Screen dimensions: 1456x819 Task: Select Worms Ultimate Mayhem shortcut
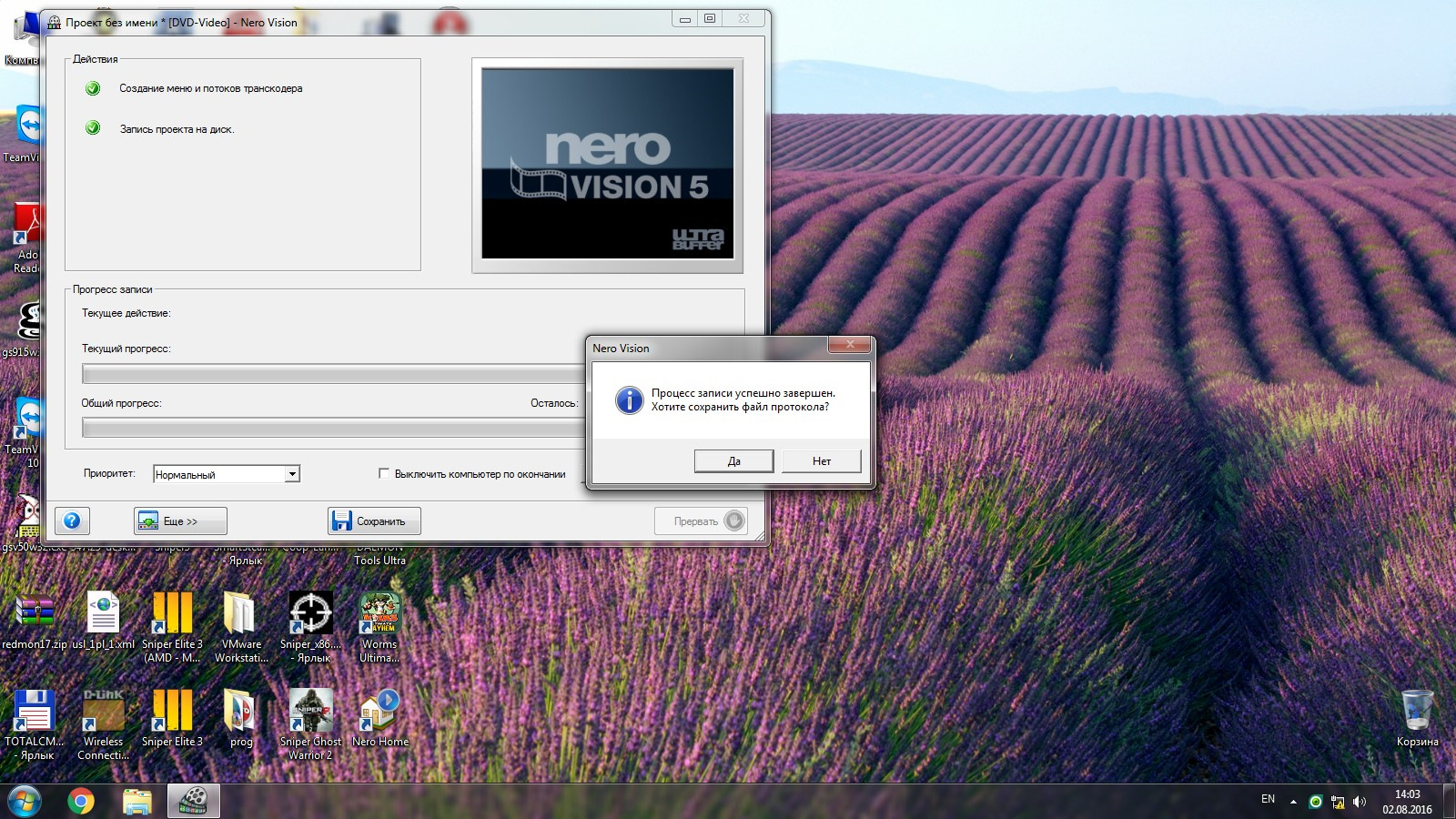(379, 627)
